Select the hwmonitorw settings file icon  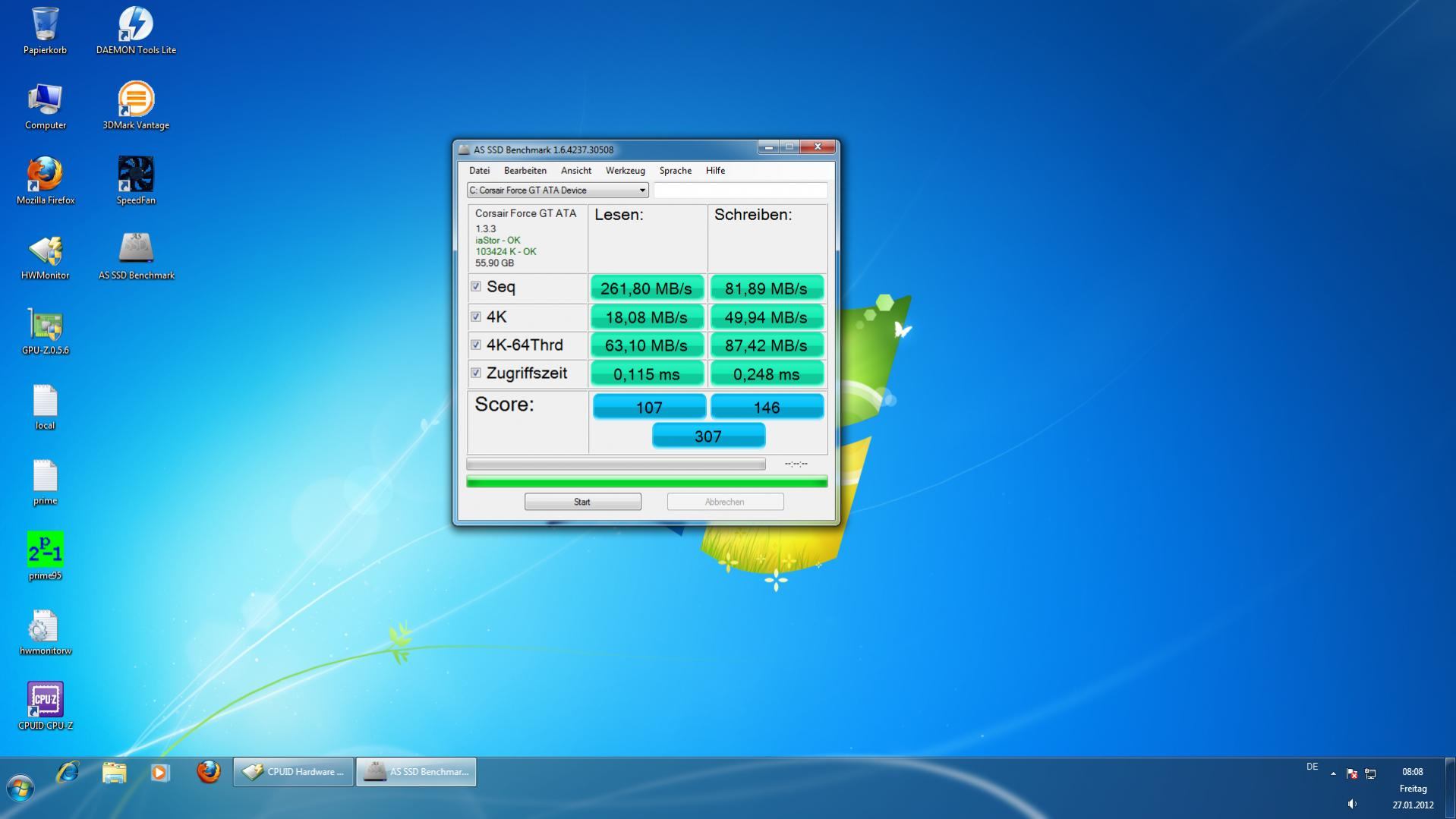point(45,632)
